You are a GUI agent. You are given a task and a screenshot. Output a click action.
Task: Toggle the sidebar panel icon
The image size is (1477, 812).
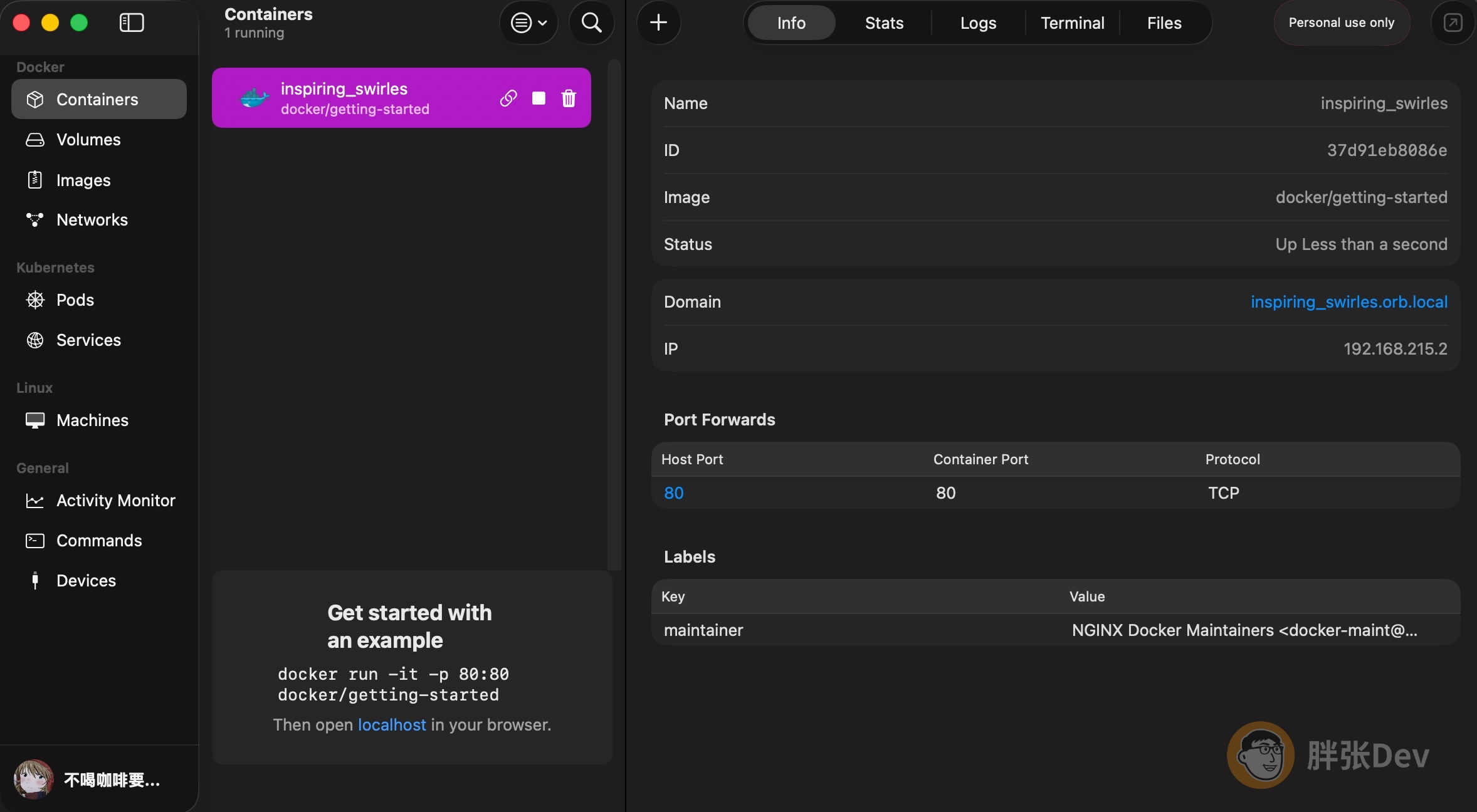(x=132, y=23)
